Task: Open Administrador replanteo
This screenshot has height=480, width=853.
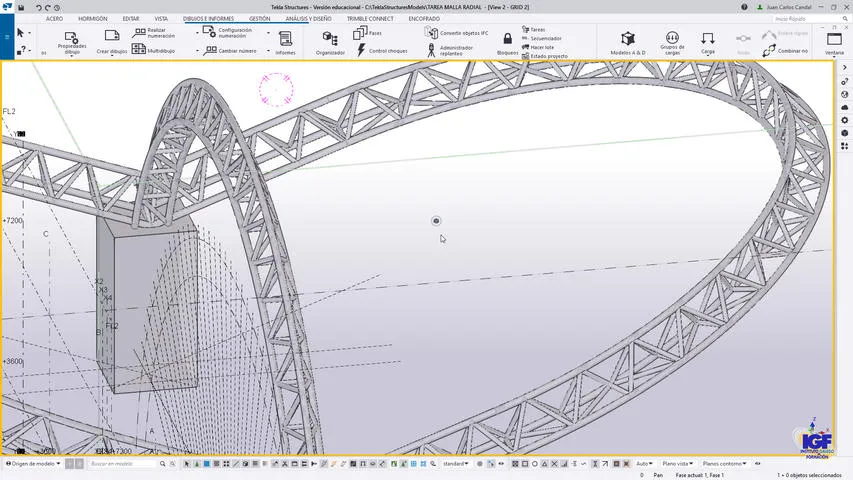Action: coord(450,51)
